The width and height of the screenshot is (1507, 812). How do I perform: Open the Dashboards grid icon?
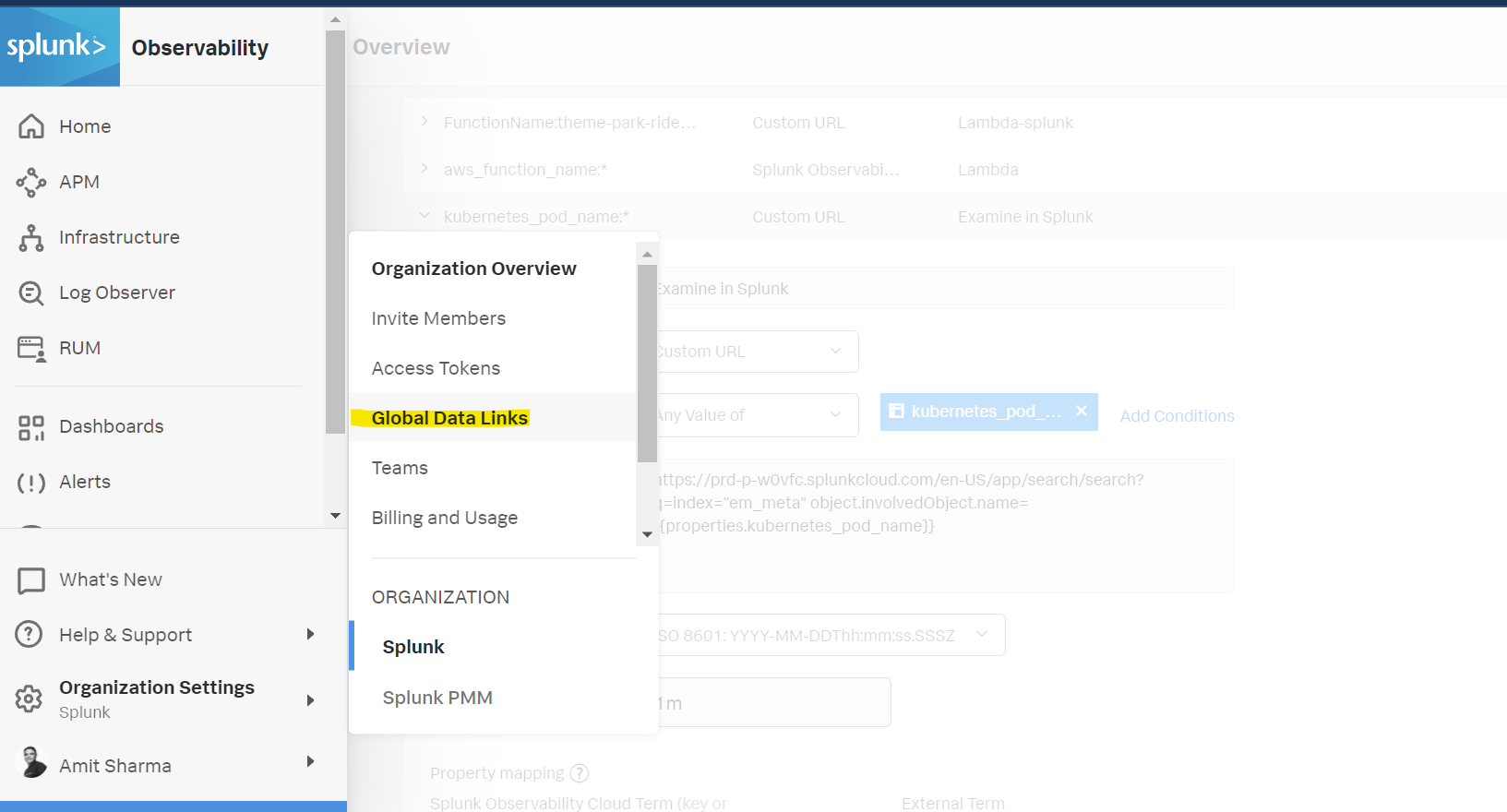point(31,426)
